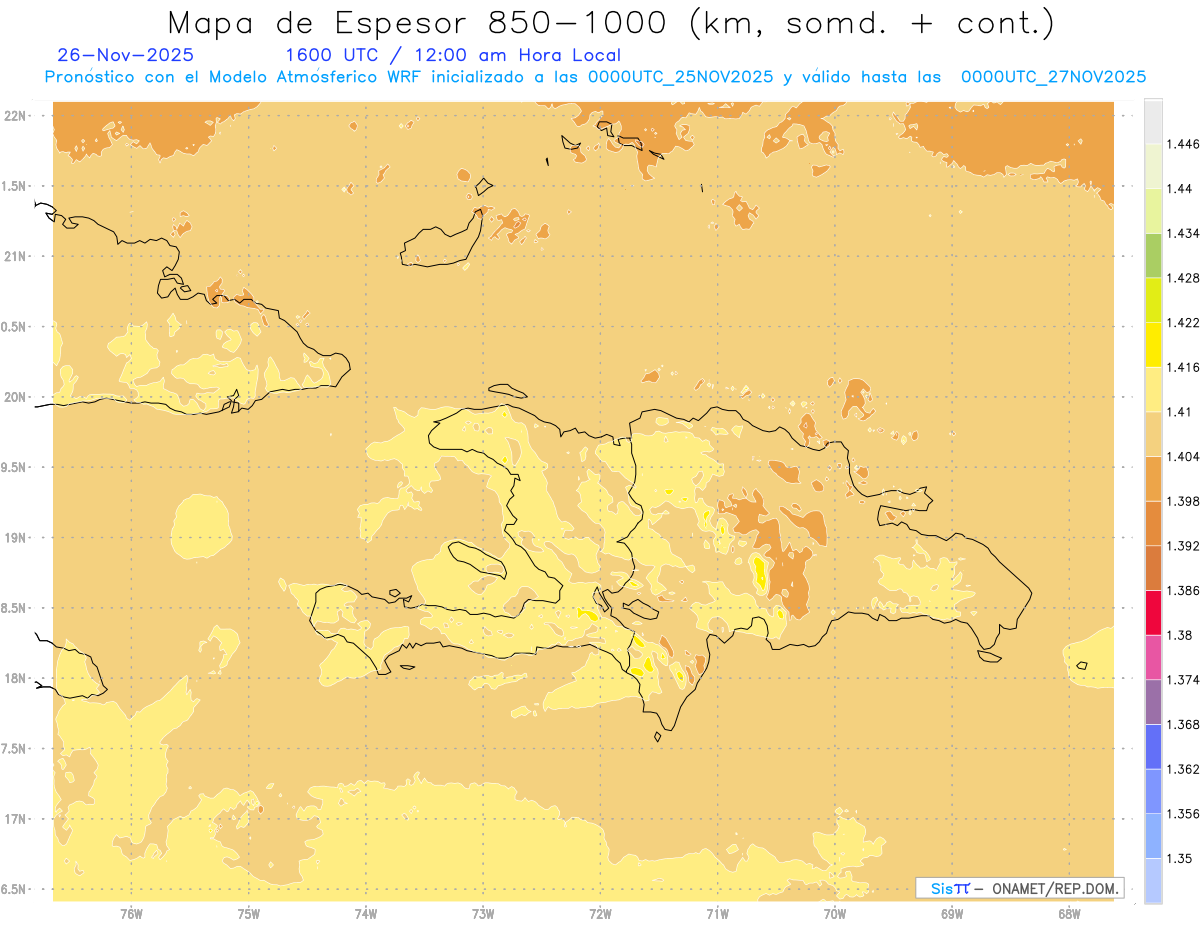1200x927 pixels.
Task: Click the '17N' latitude label
Action: [x=16, y=819]
